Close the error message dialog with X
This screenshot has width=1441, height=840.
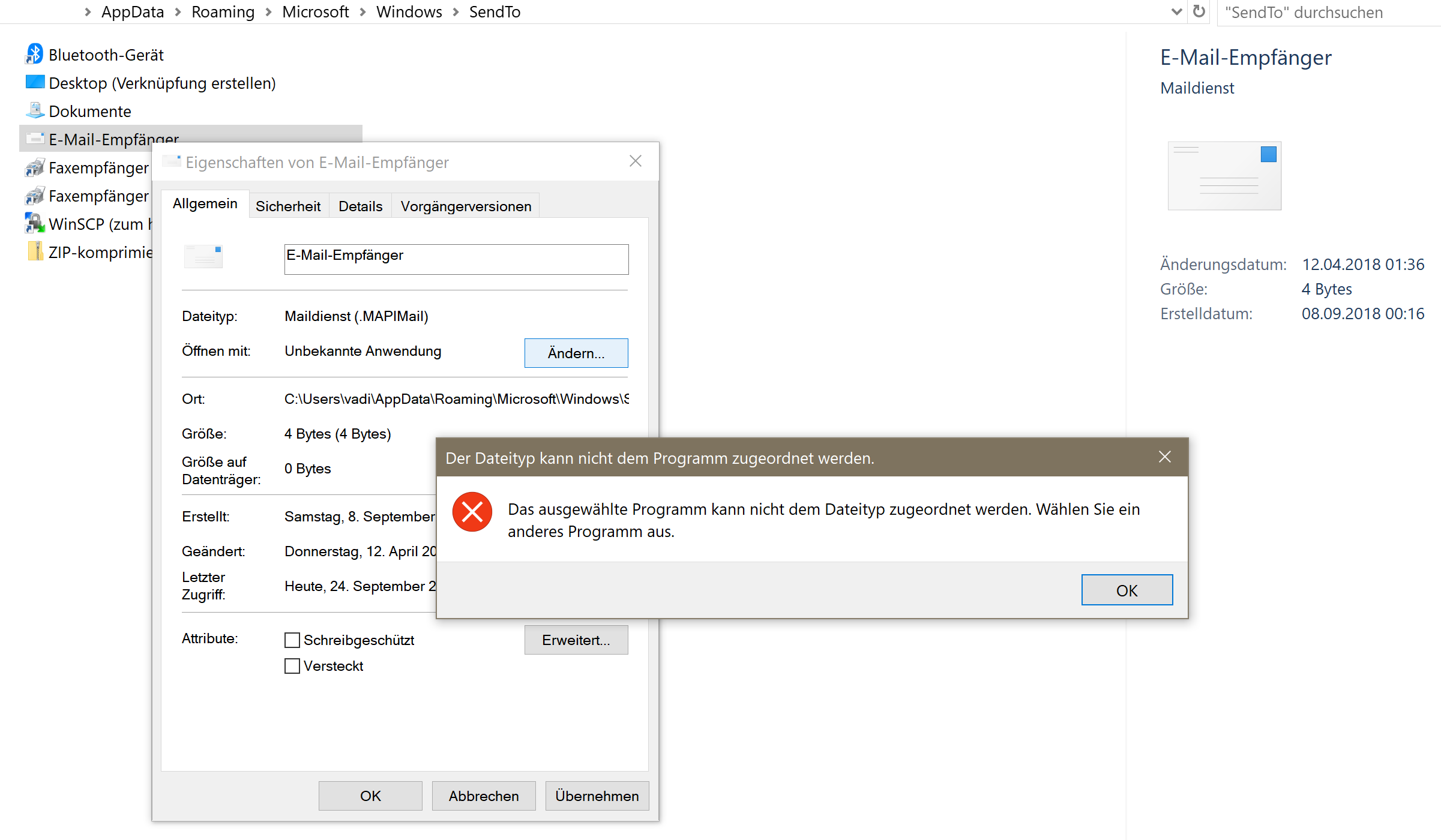click(x=1165, y=457)
